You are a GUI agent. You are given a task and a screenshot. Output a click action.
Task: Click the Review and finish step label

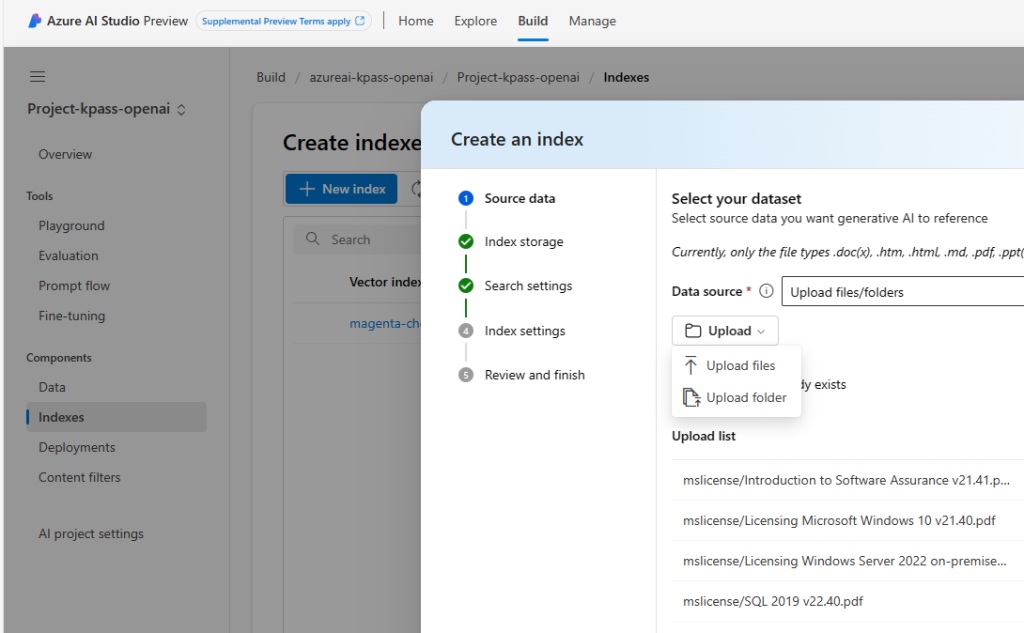click(535, 375)
